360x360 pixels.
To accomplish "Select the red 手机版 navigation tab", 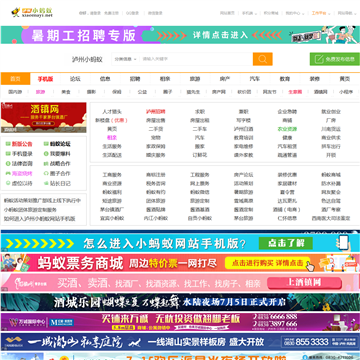I will pyautogui.click(x=45, y=79).
